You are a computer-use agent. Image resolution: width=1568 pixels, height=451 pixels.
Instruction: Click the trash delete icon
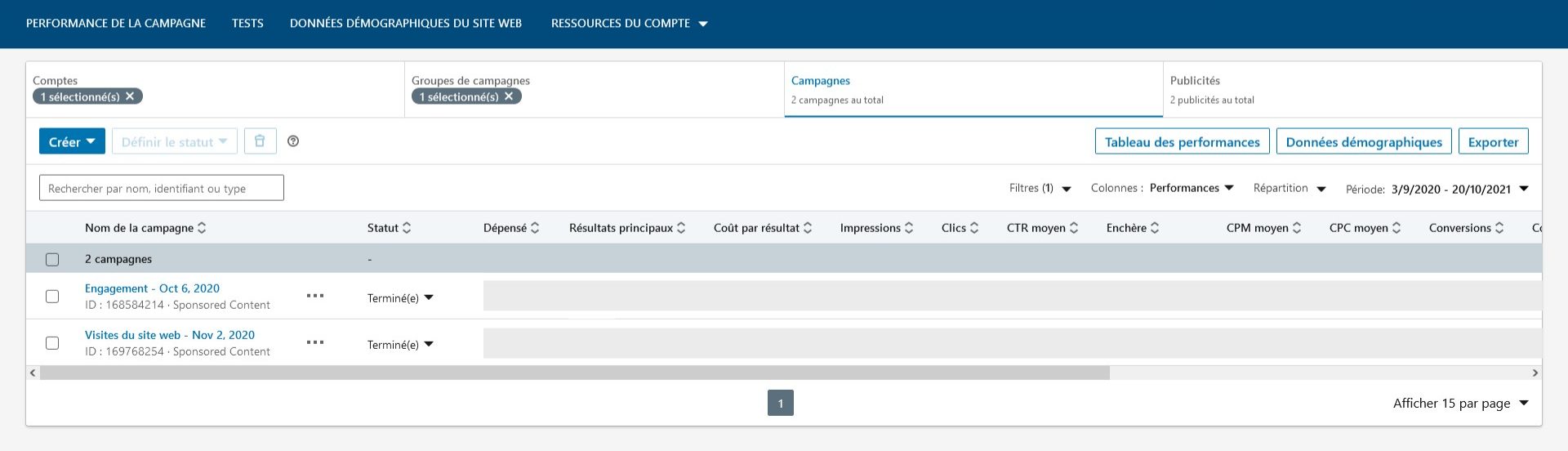coord(260,141)
